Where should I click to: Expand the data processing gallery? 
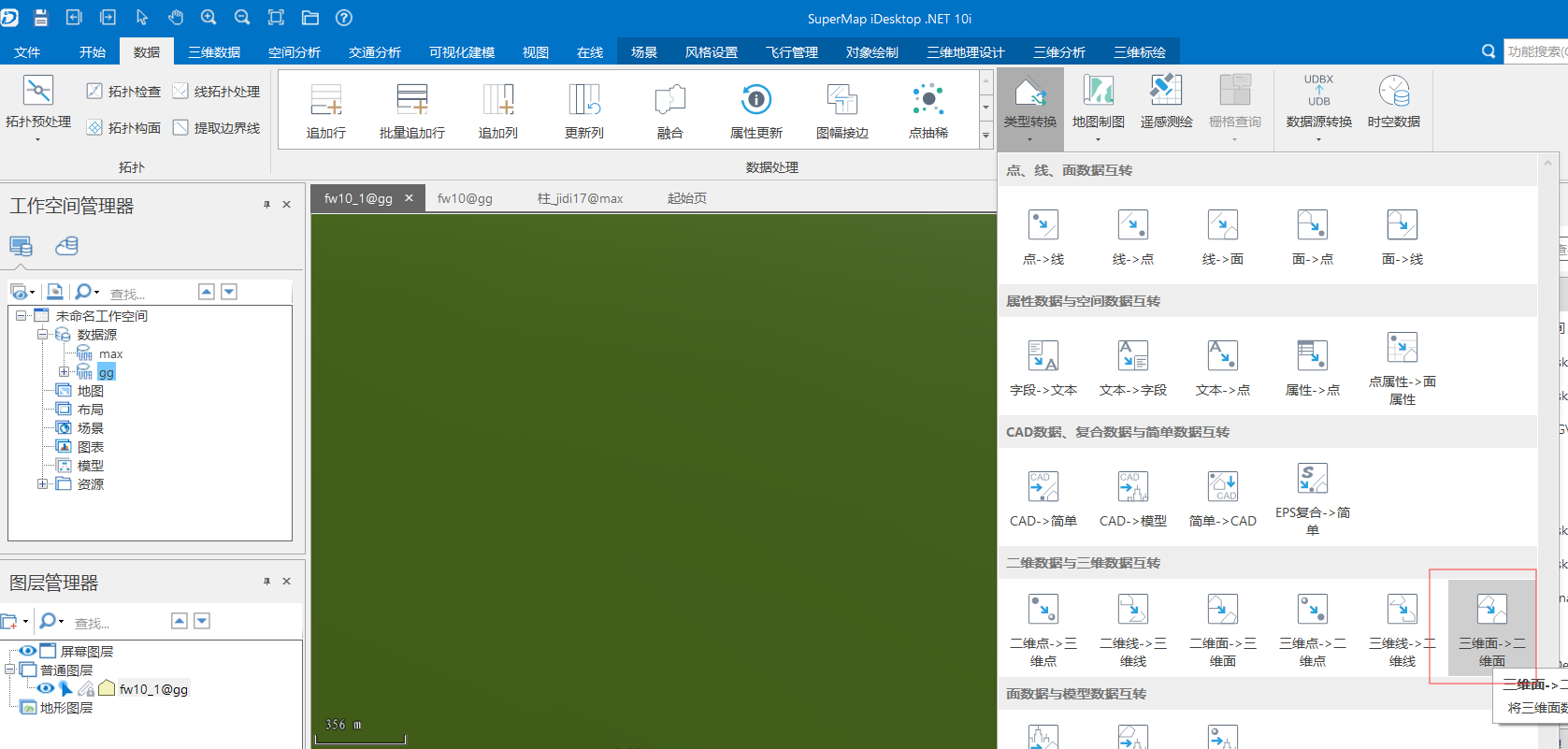985,136
